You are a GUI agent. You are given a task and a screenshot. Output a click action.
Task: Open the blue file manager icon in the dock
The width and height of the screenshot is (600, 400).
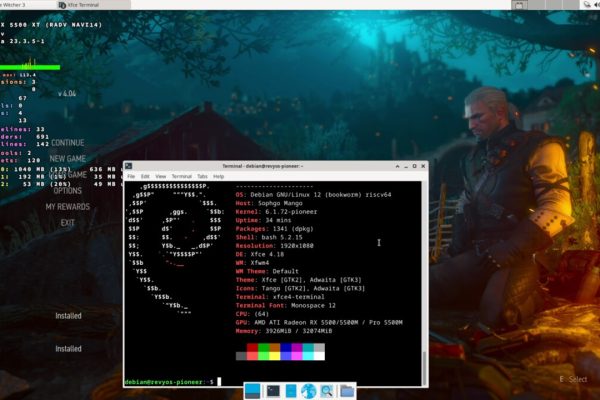291,391
